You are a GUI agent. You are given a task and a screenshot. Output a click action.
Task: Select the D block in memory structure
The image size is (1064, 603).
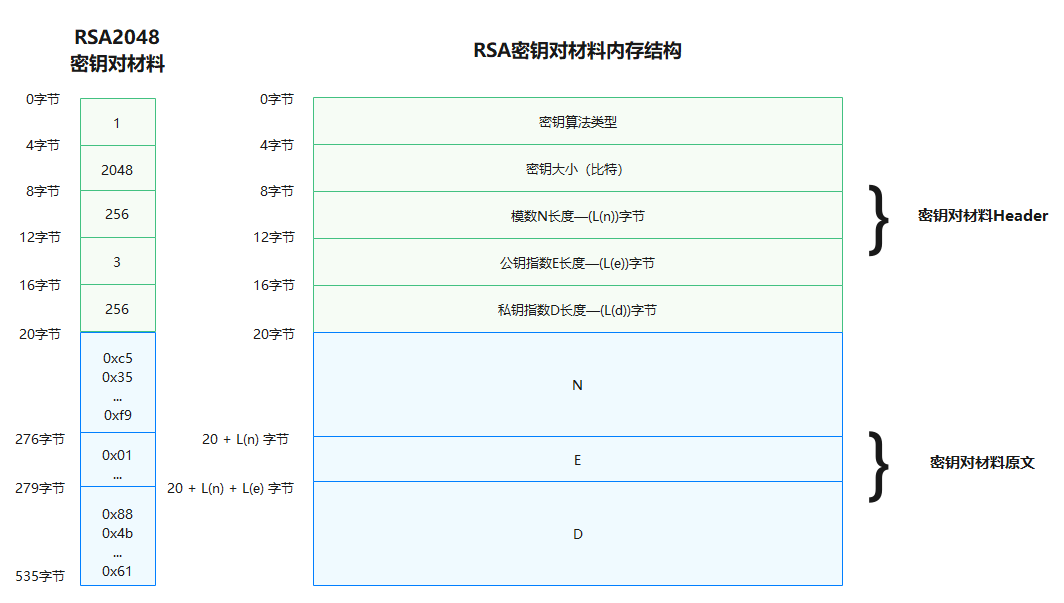[577, 534]
